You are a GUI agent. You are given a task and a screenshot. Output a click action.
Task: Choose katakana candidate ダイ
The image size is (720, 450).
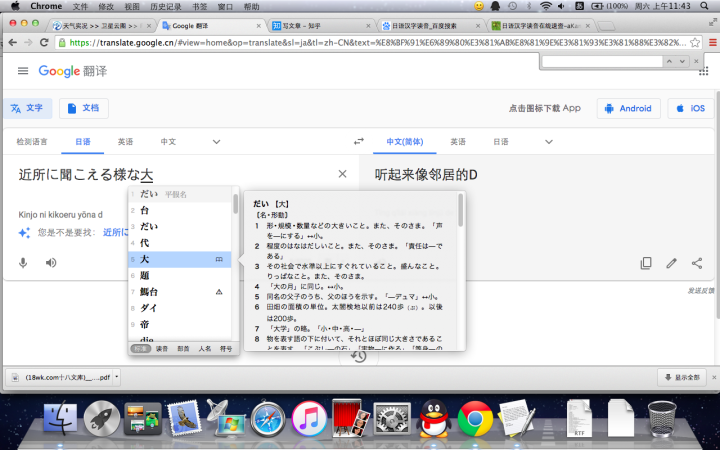tap(180, 308)
